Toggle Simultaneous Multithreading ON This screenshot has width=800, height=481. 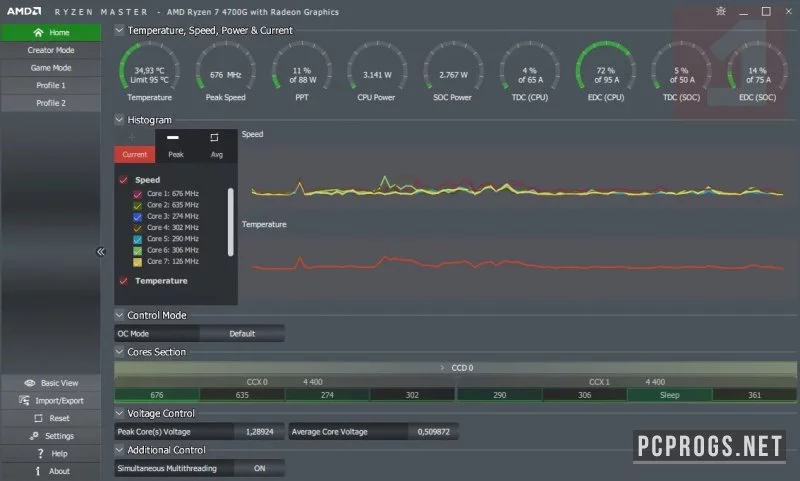259,468
